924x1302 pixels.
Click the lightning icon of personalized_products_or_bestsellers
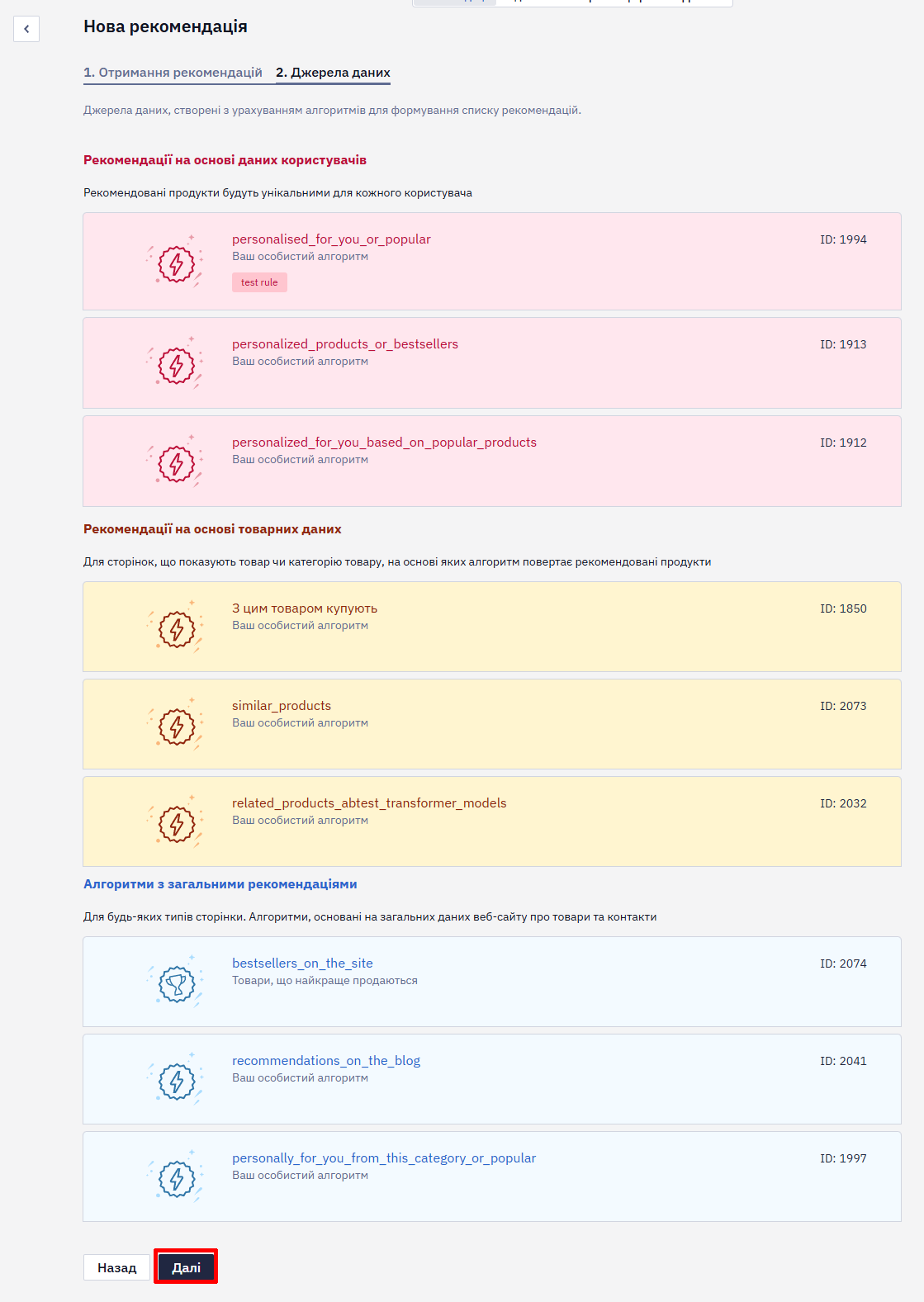[176, 363]
